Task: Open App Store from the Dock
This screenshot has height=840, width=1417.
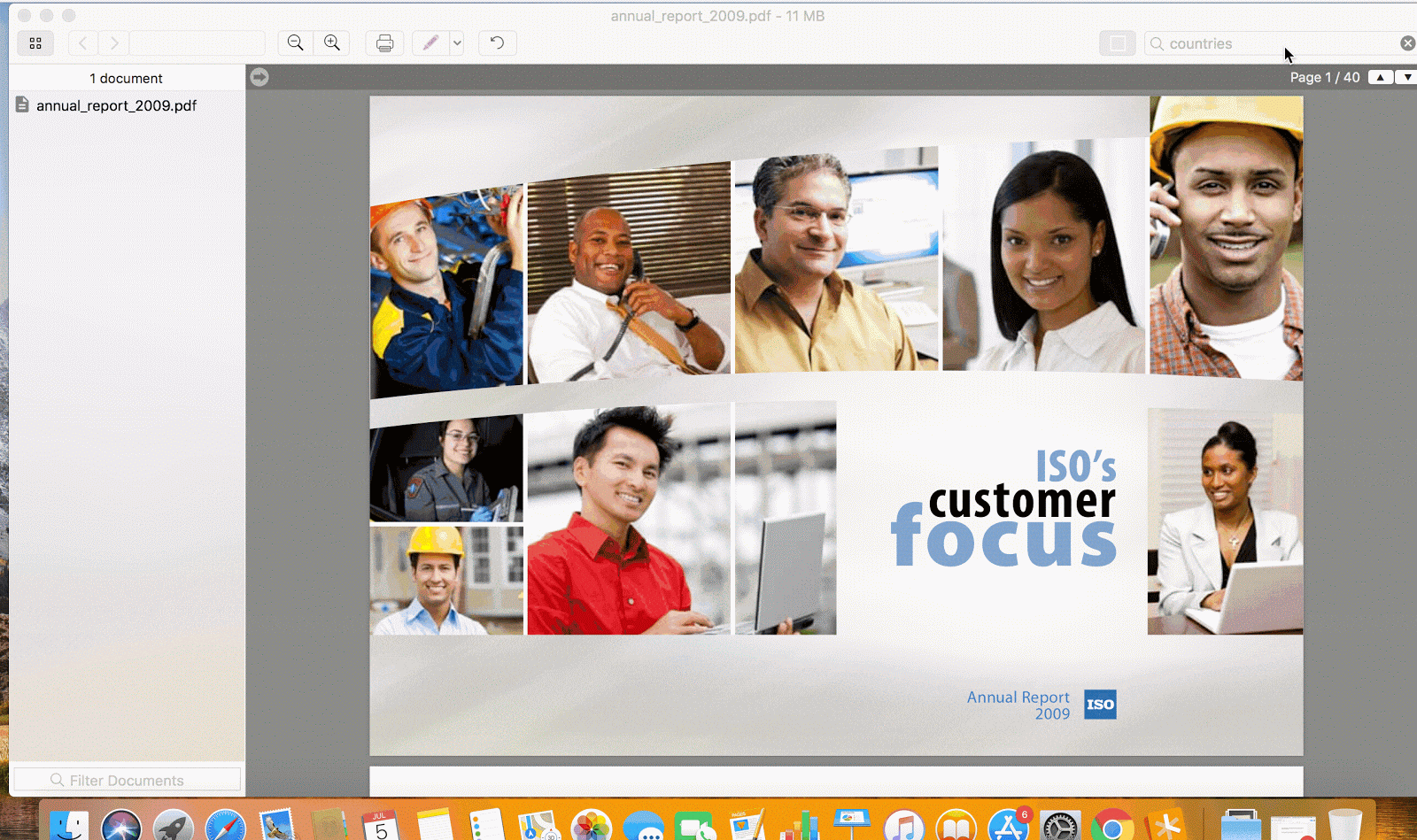Action: click(x=1009, y=826)
